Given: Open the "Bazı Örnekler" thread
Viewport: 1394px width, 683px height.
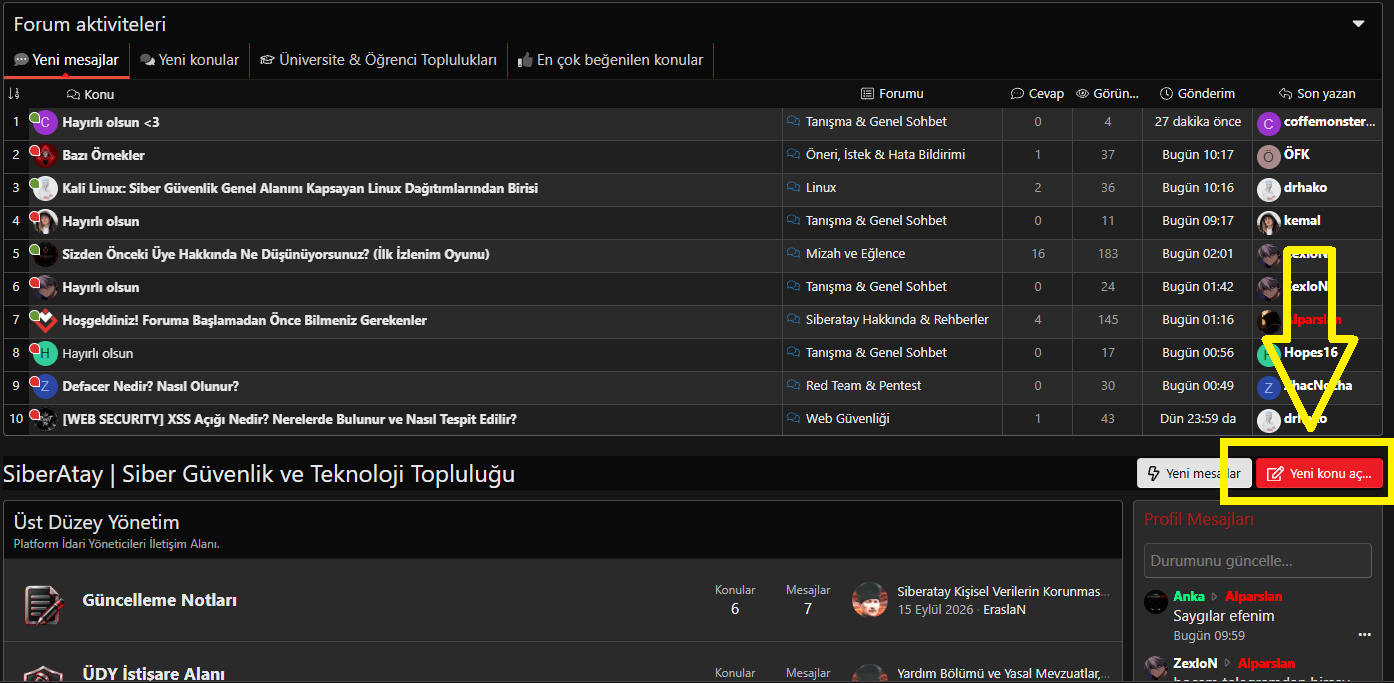Looking at the screenshot, I should [103, 155].
